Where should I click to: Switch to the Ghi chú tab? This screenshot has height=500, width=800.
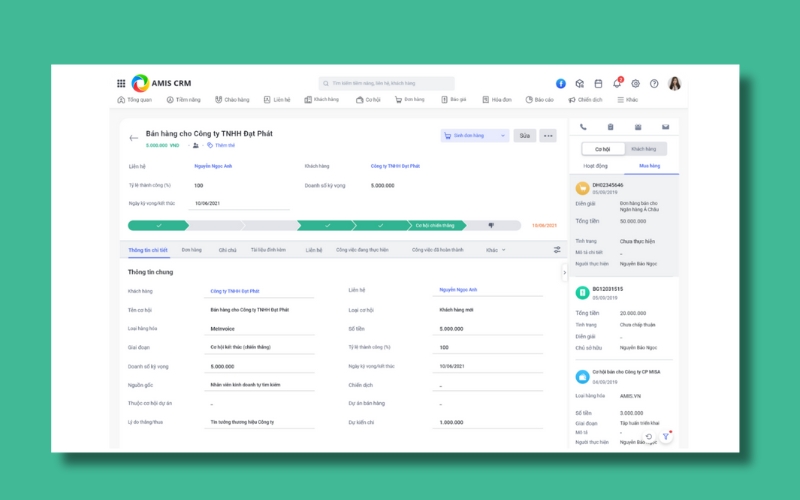(x=227, y=250)
